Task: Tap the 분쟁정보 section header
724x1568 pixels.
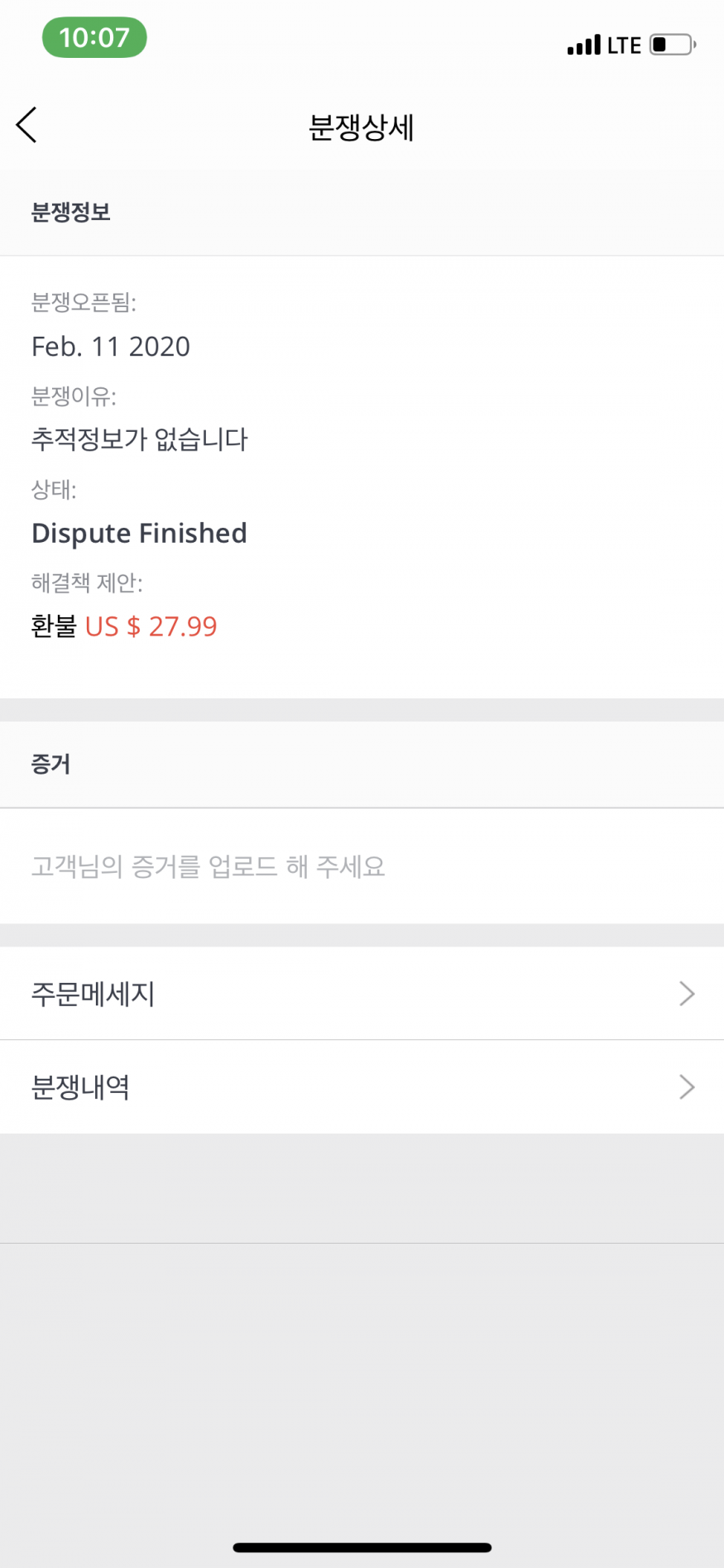Action: tap(71, 213)
